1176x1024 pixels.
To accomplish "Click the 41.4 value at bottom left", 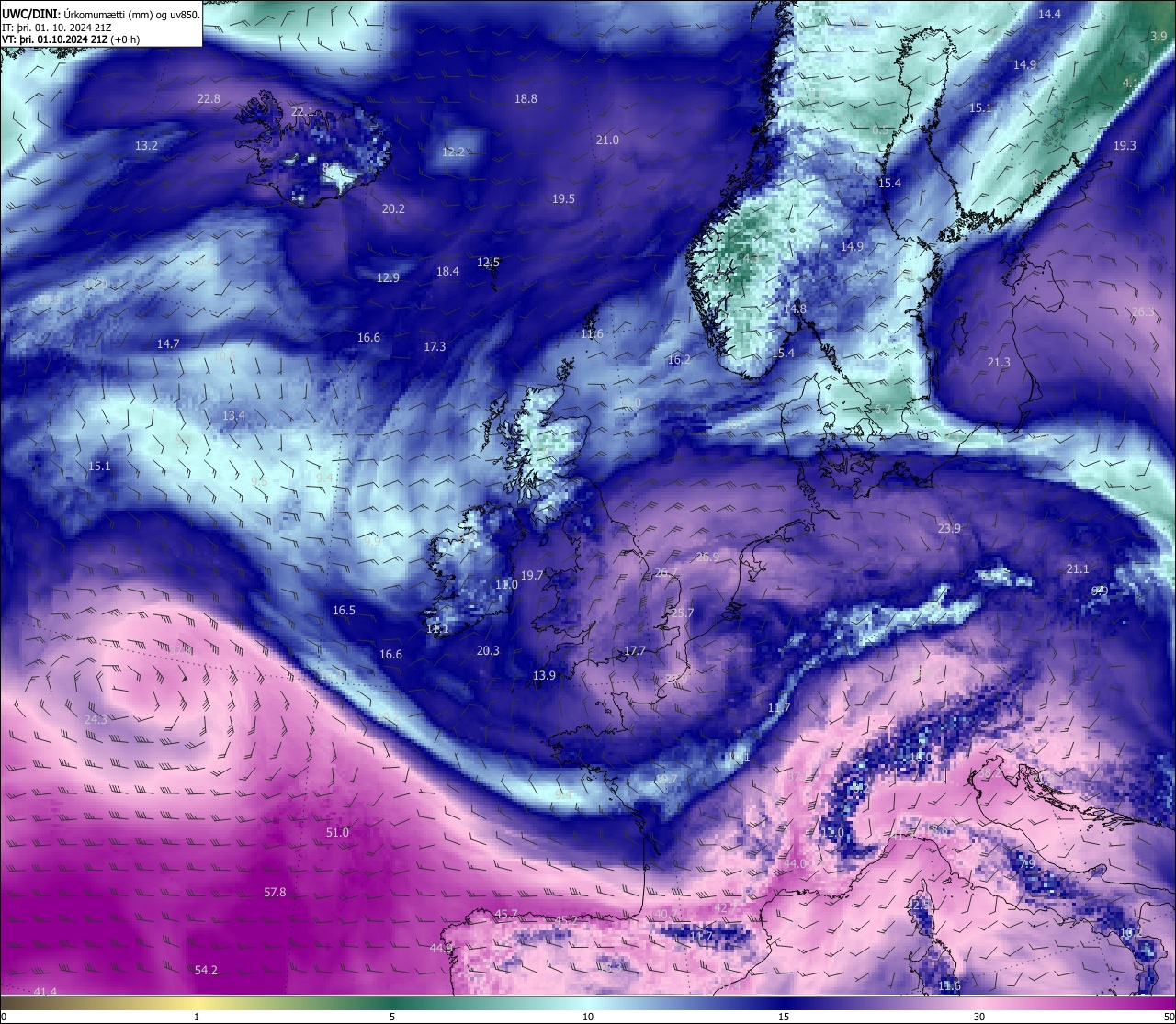I will click(45, 992).
